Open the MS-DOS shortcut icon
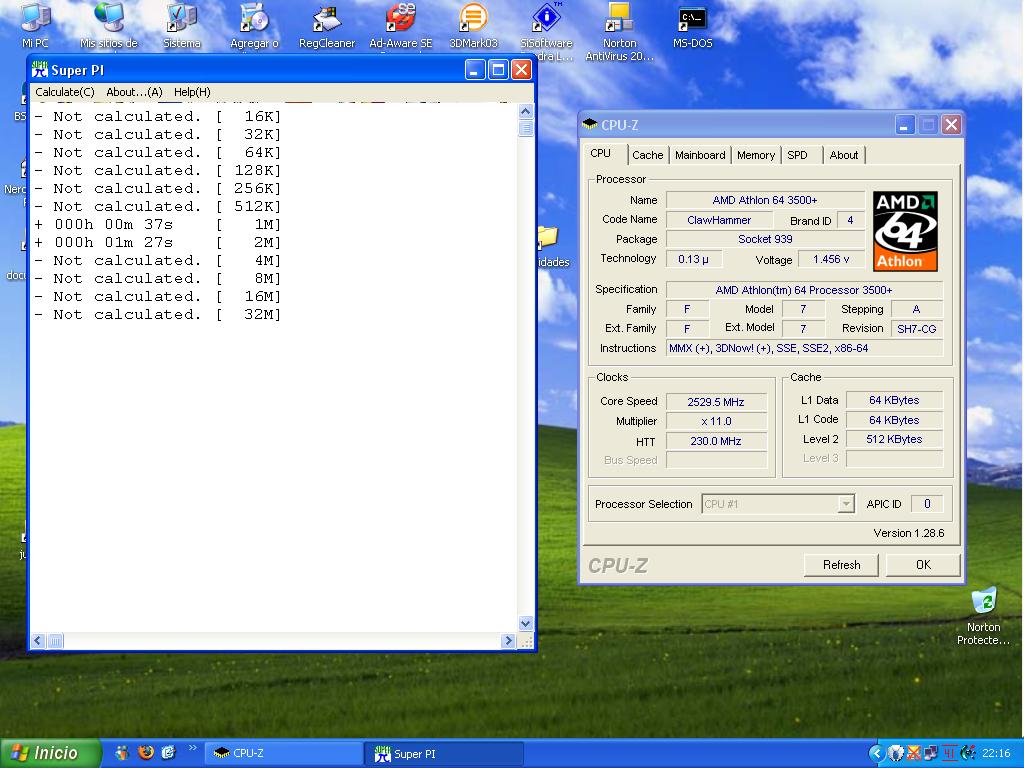The height and width of the screenshot is (768, 1024). click(692, 19)
